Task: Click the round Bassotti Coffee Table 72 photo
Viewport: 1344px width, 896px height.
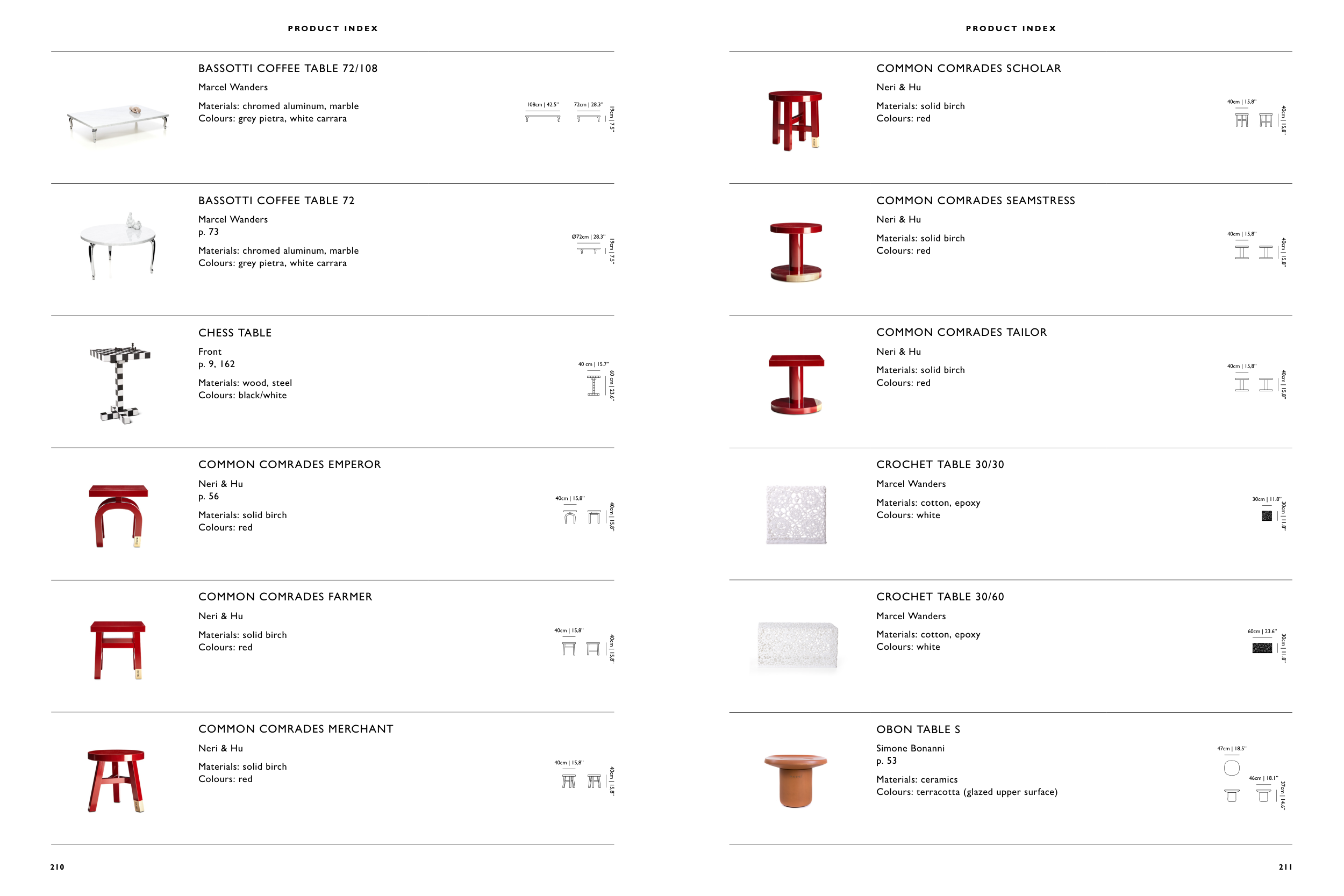Action: (x=118, y=246)
